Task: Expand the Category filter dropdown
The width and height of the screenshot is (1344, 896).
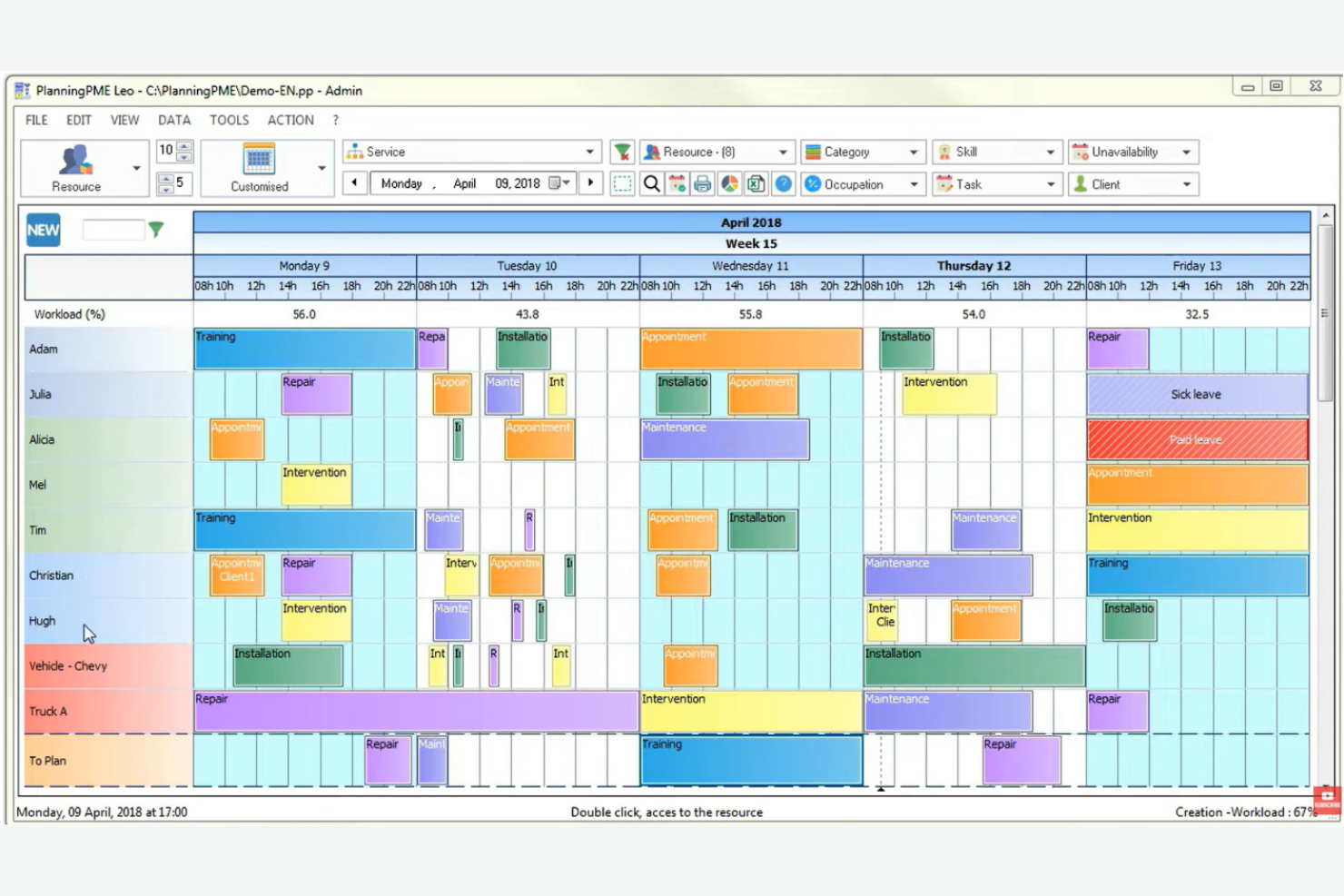Action: pos(915,152)
